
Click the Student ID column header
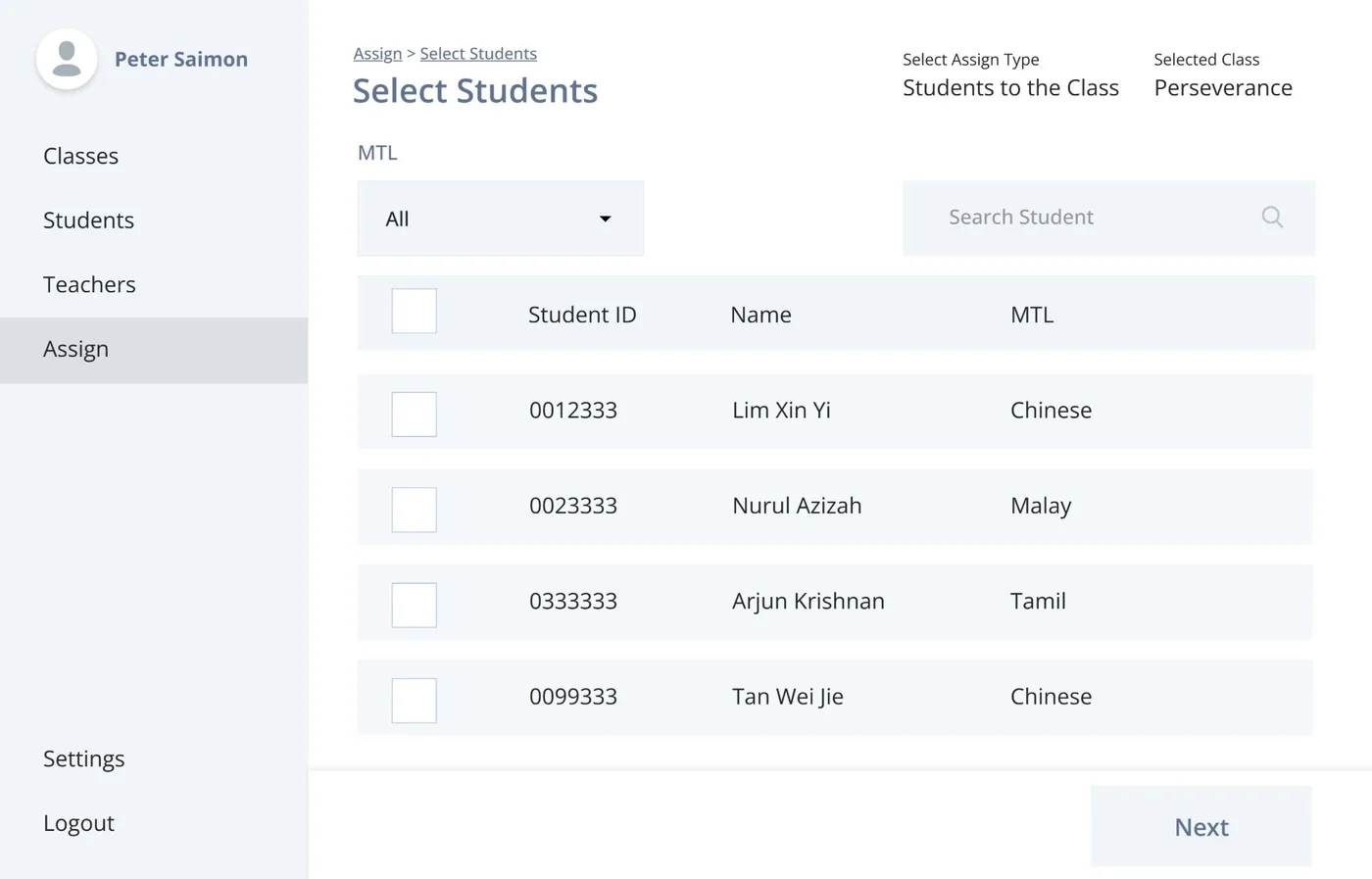click(x=582, y=315)
